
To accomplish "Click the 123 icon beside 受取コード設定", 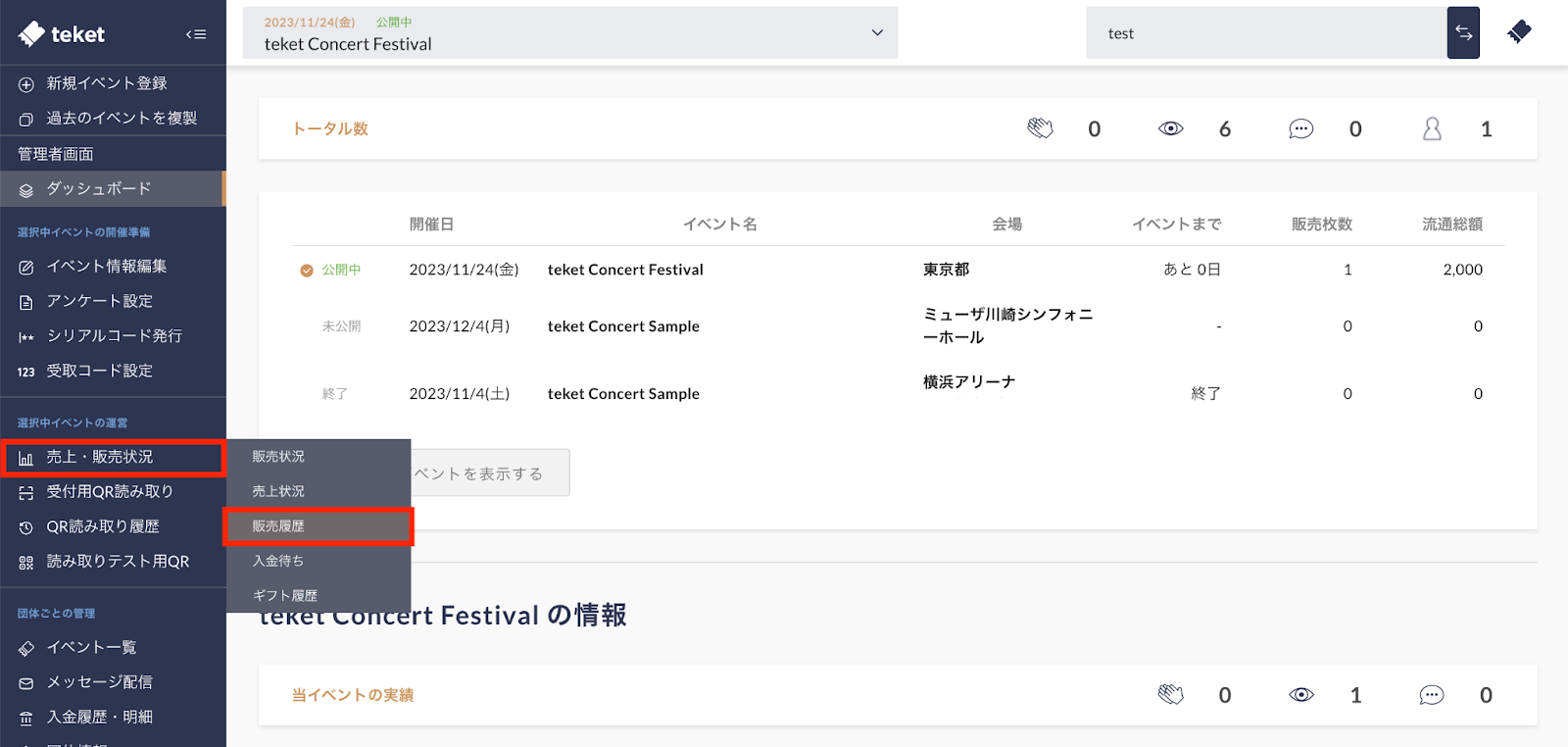I will (26, 372).
